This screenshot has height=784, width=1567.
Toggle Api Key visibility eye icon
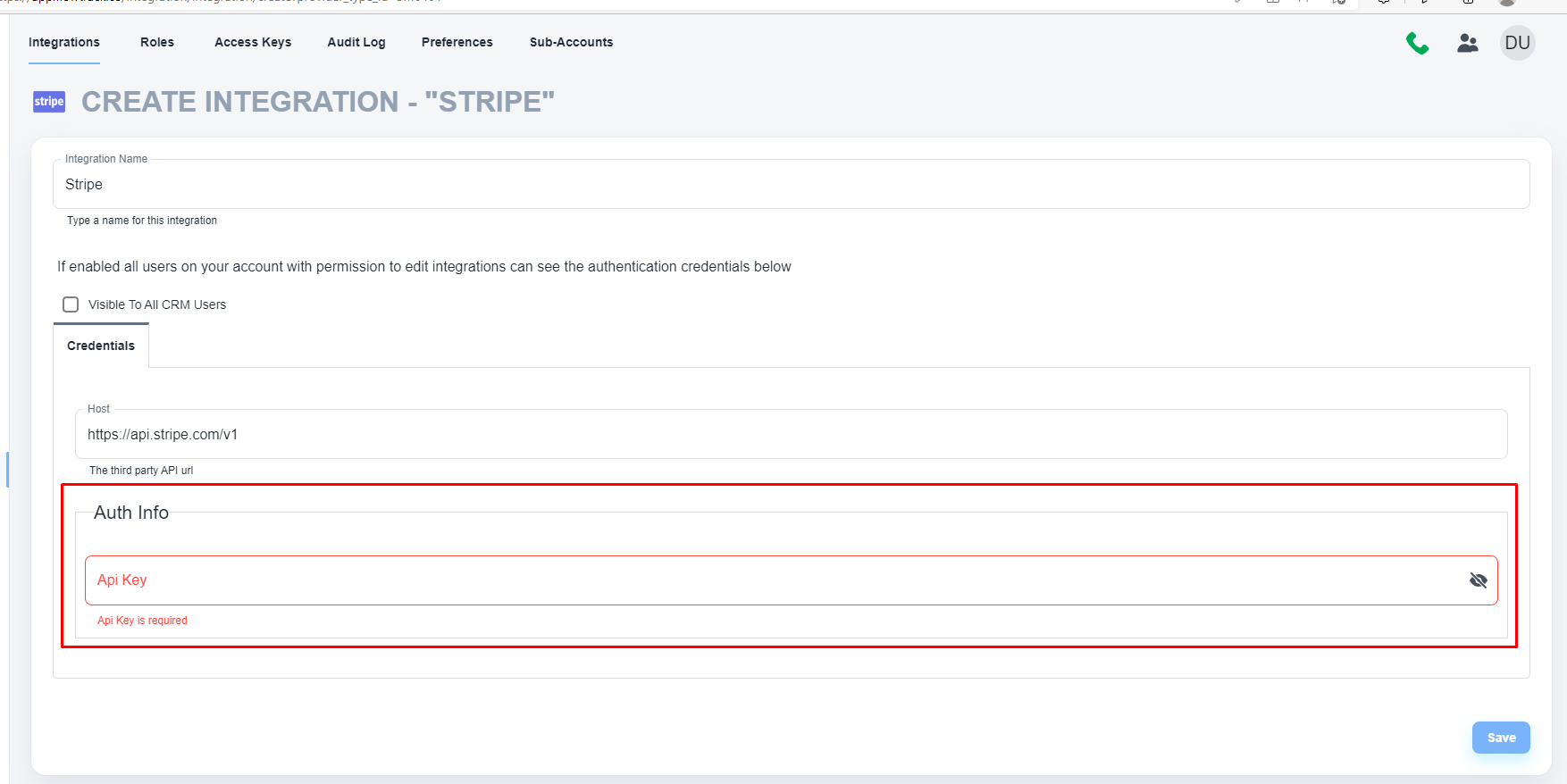pyautogui.click(x=1478, y=580)
